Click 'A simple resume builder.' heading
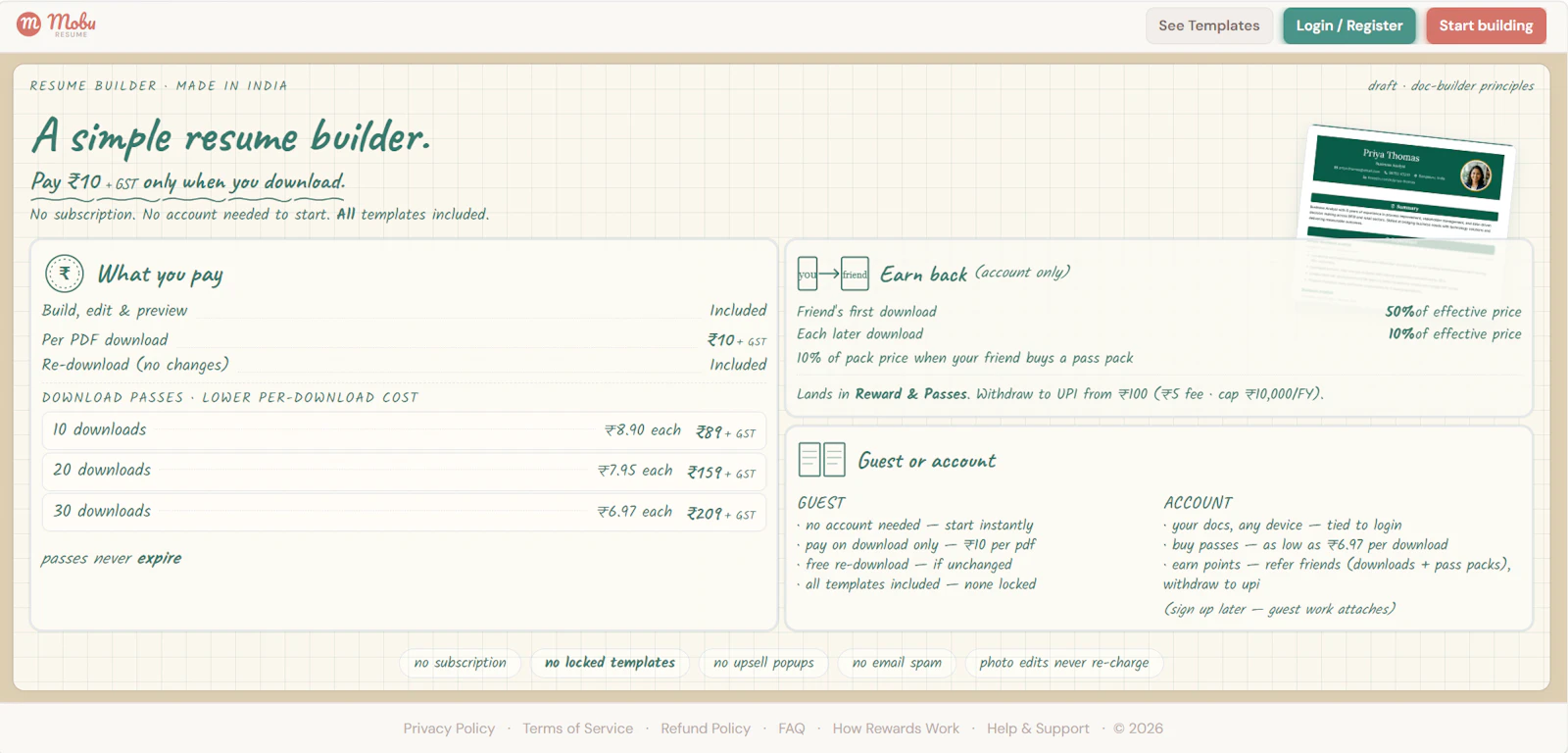 (x=231, y=136)
